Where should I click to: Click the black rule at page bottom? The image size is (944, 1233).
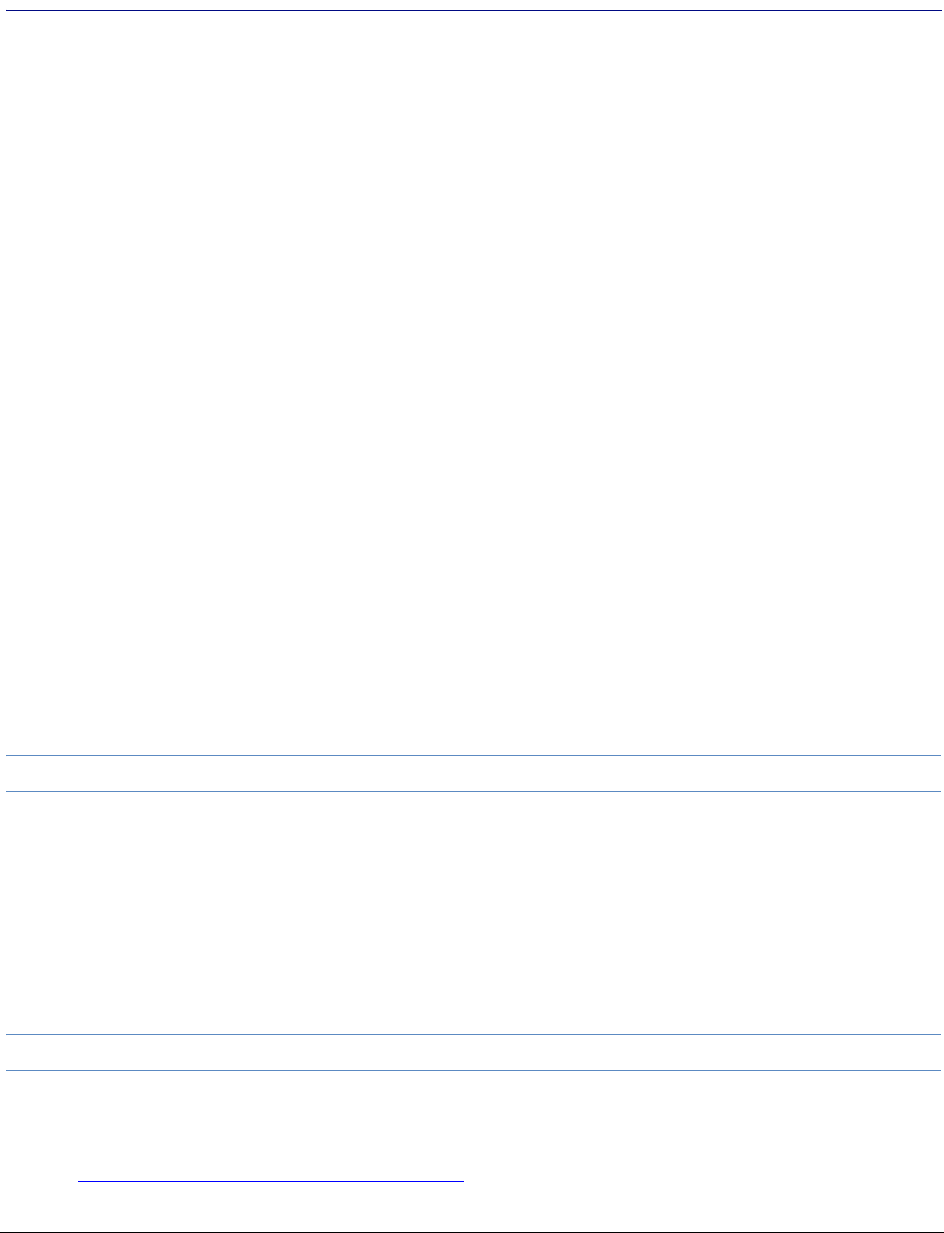(472, 1232)
